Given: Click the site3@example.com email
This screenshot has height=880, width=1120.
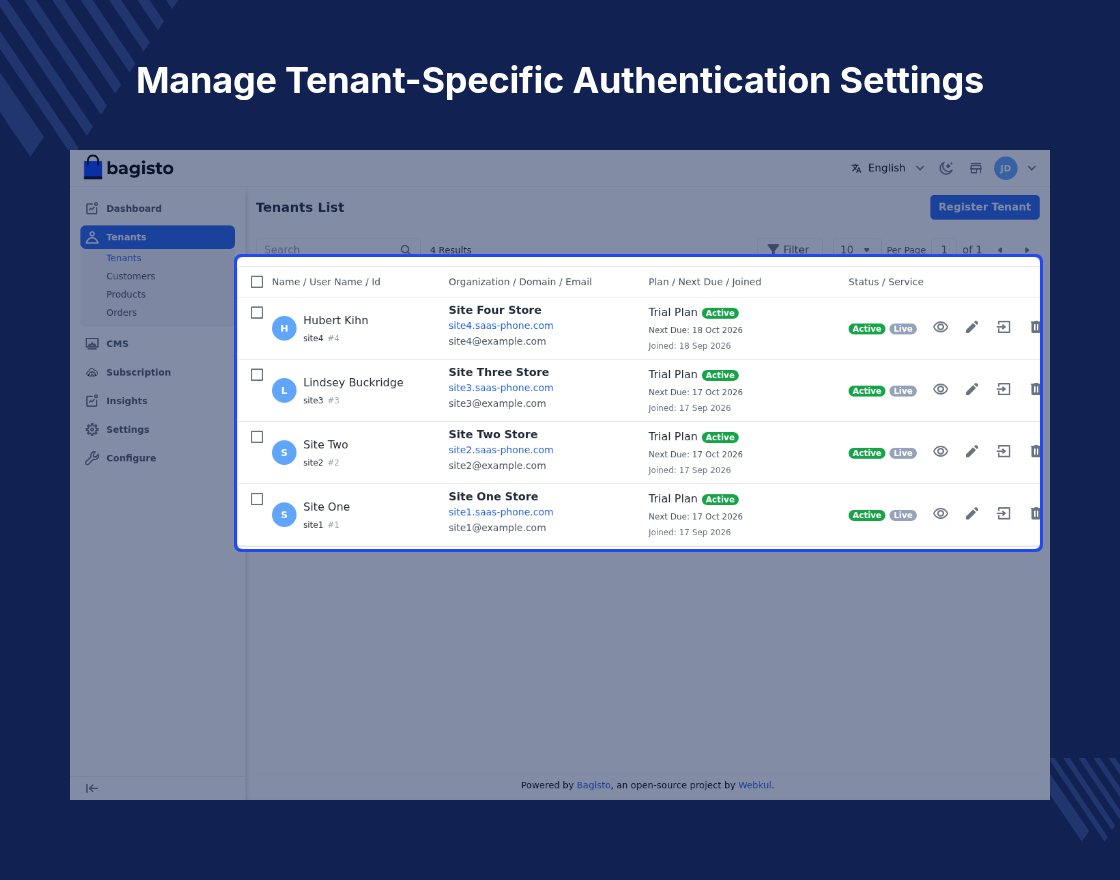Looking at the screenshot, I should (x=497, y=404).
